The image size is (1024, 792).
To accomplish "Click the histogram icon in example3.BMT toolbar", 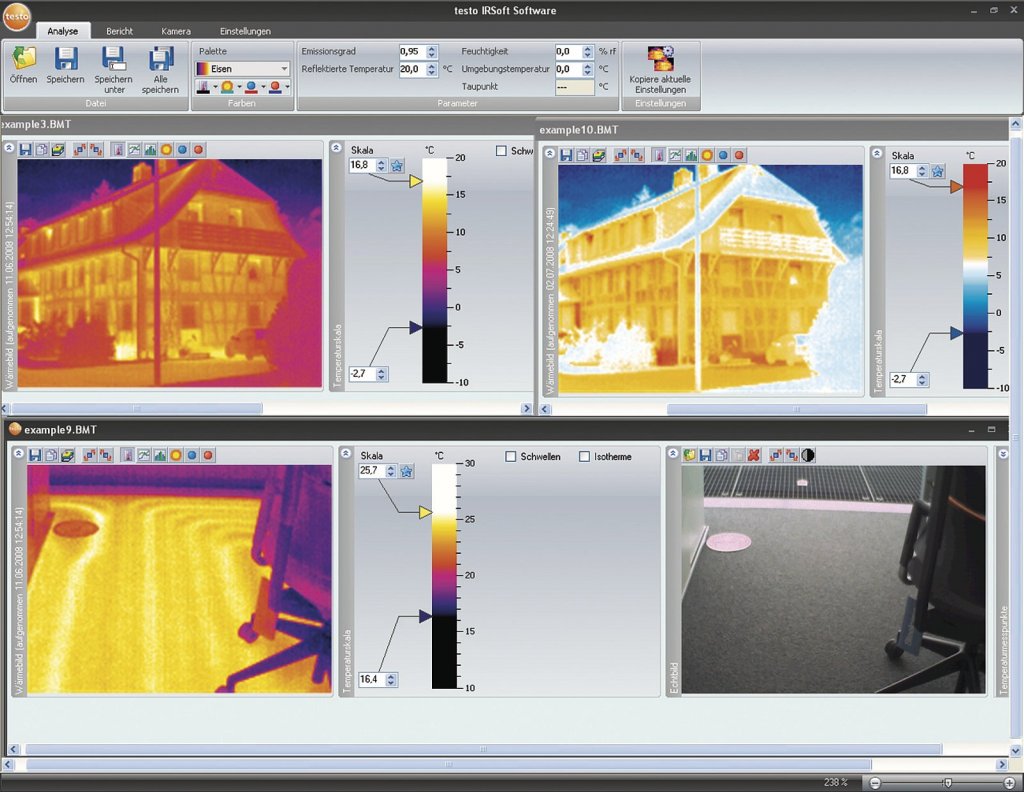I will [x=150, y=150].
